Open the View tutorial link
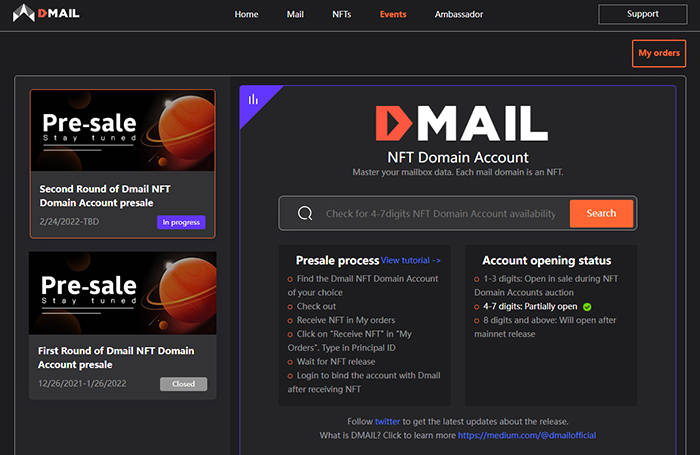 411,260
